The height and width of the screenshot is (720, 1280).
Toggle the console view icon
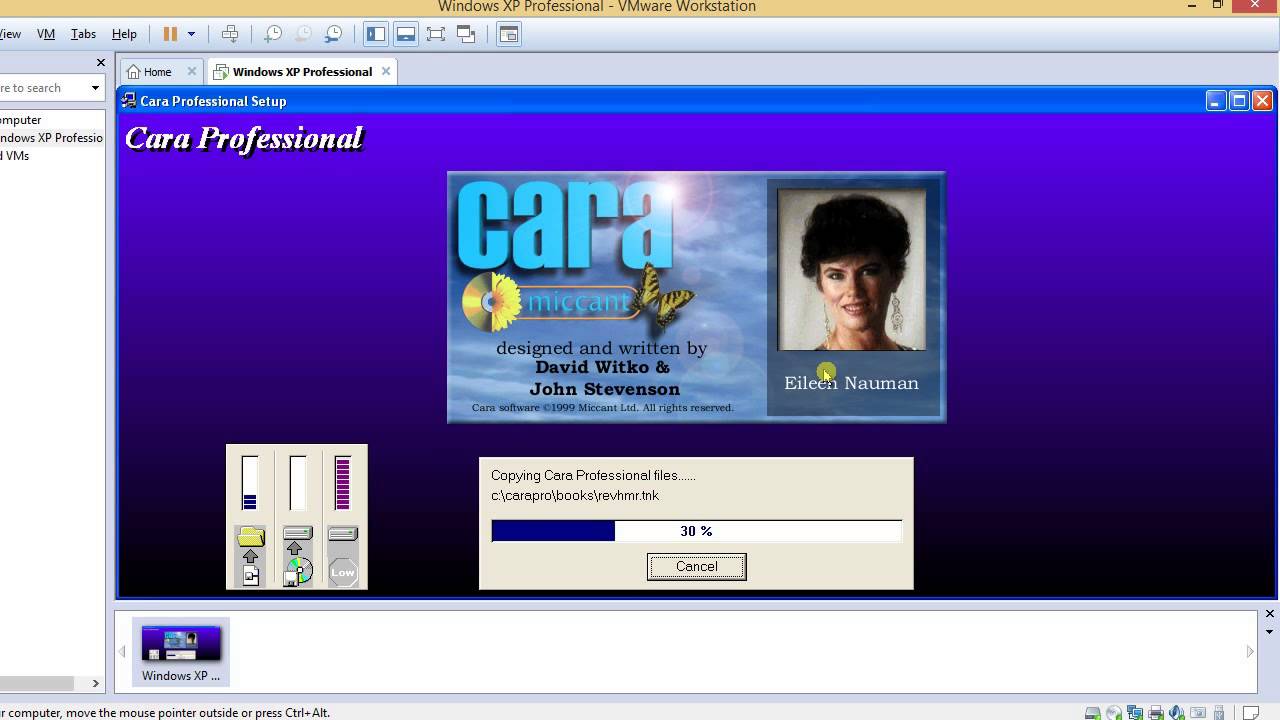(x=509, y=34)
